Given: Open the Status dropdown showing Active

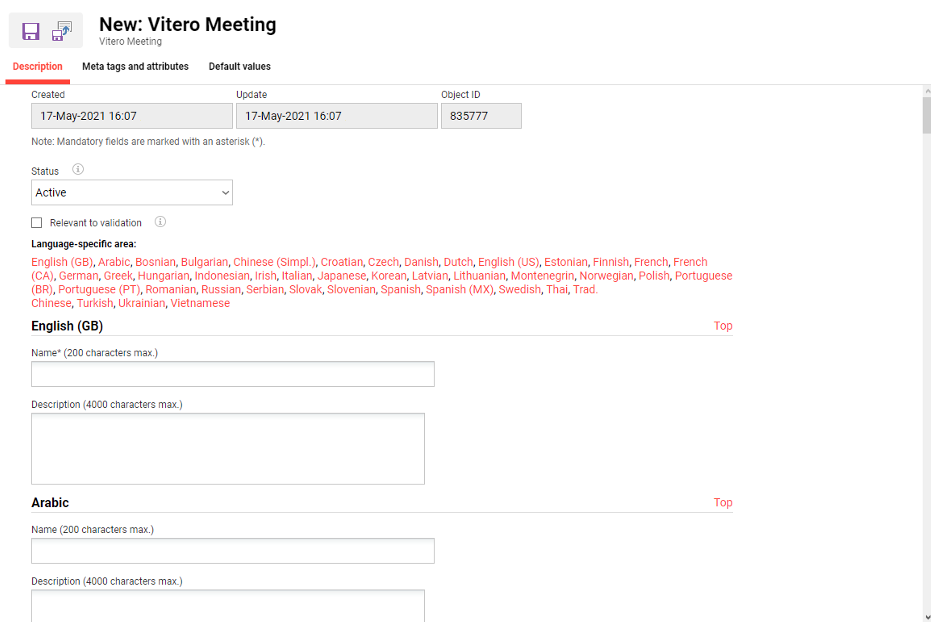Looking at the screenshot, I should (x=132, y=193).
